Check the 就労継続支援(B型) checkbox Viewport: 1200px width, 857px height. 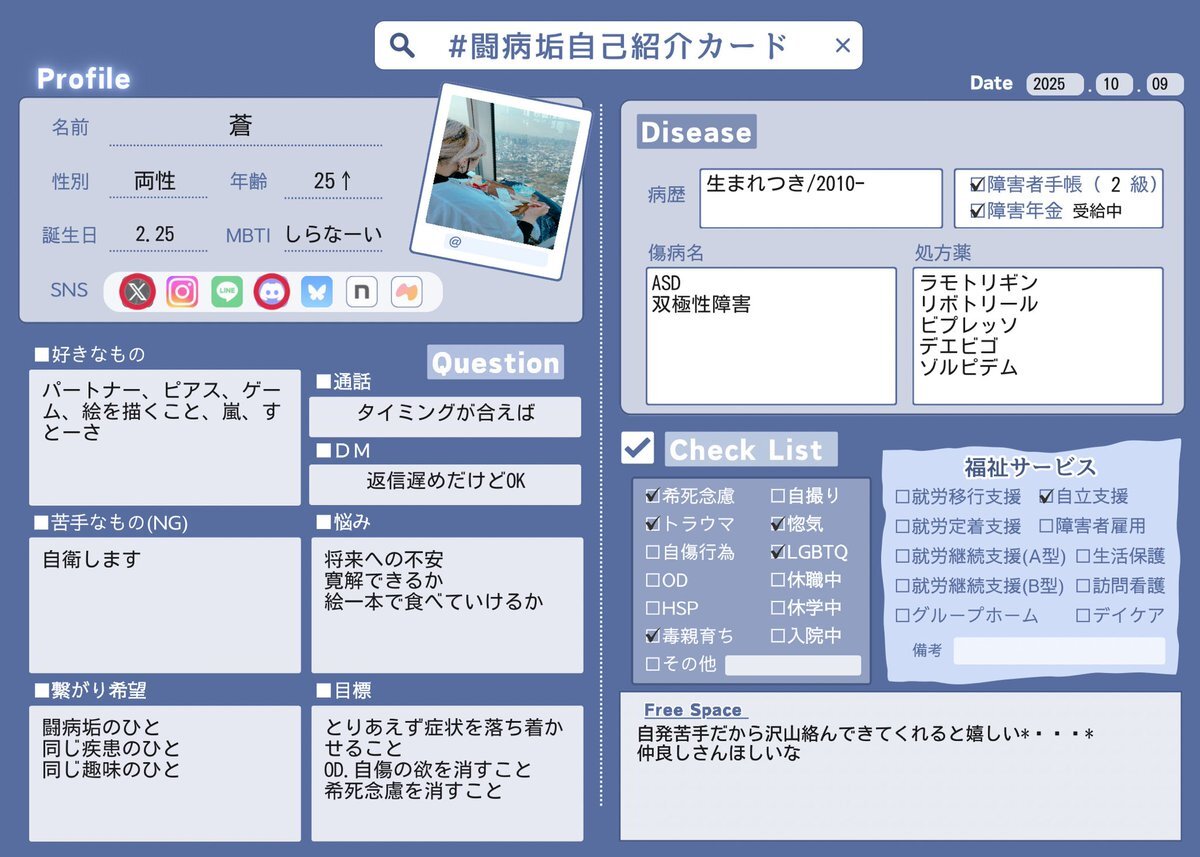click(x=902, y=586)
